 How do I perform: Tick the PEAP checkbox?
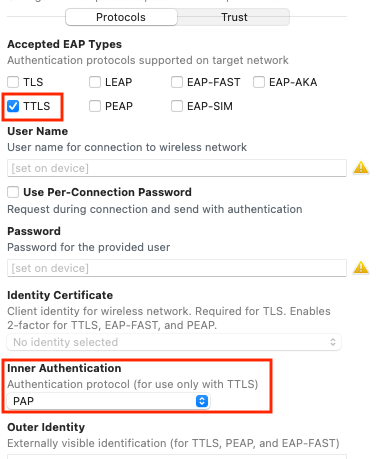(95, 106)
